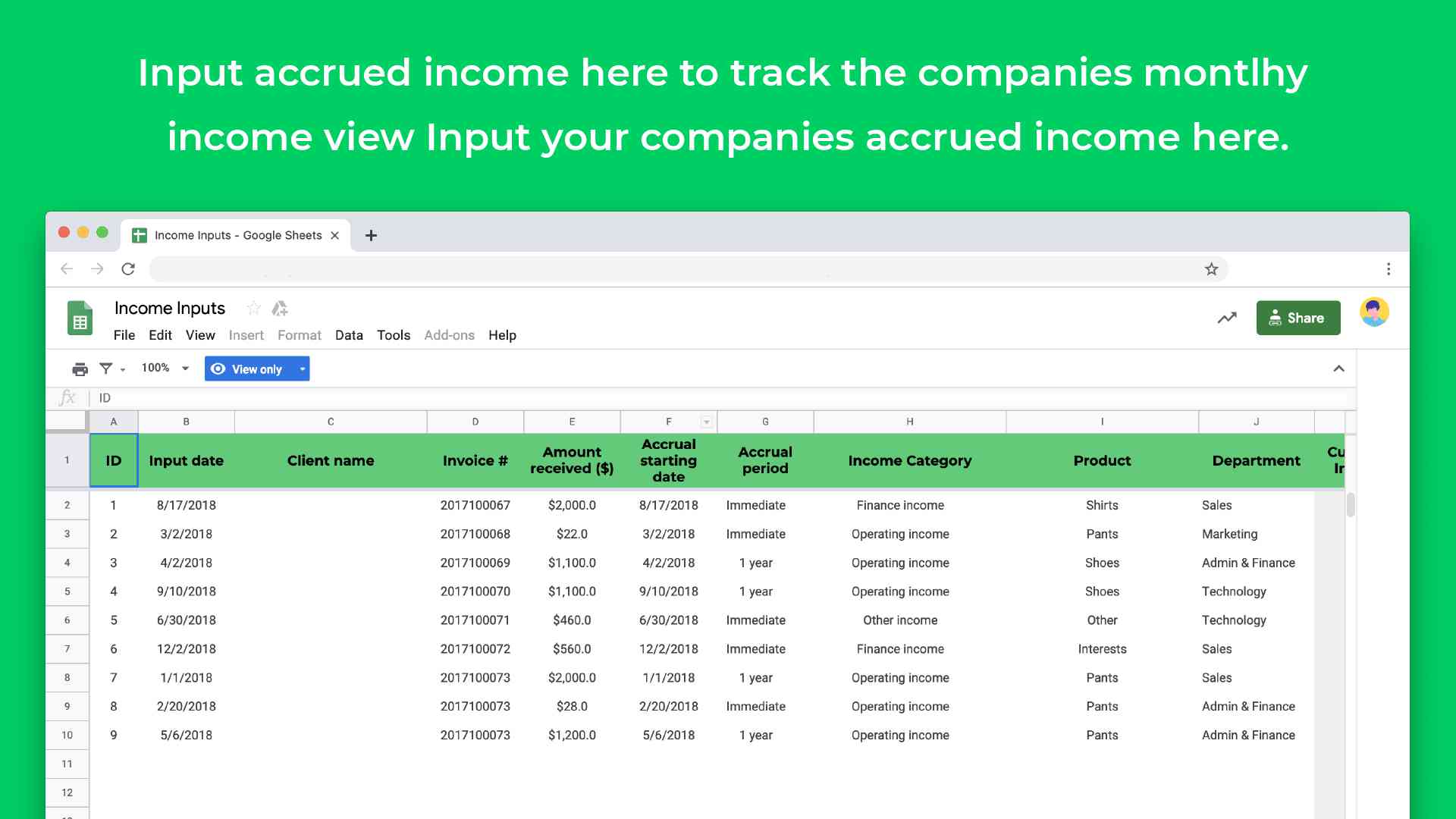Select the Data menu item

point(348,335)
